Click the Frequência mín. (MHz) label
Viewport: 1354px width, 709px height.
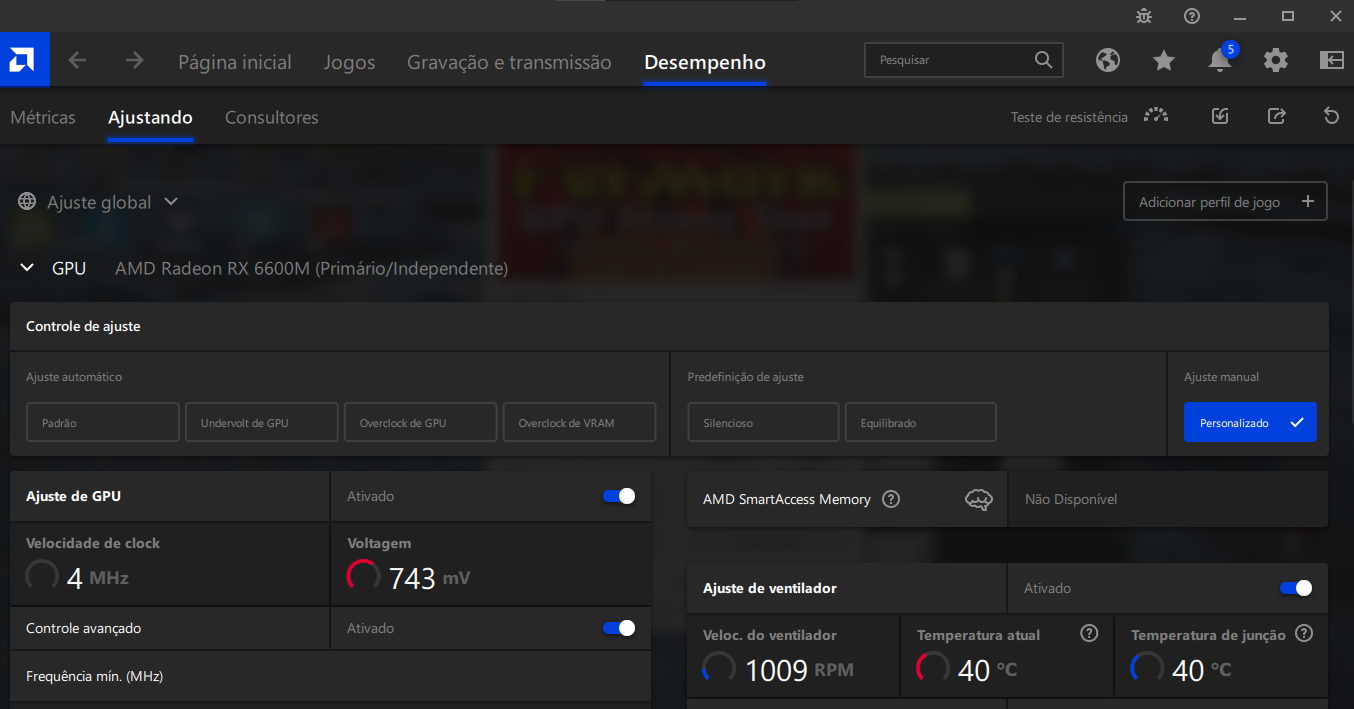pyautogui.click(x=94, y=676)
